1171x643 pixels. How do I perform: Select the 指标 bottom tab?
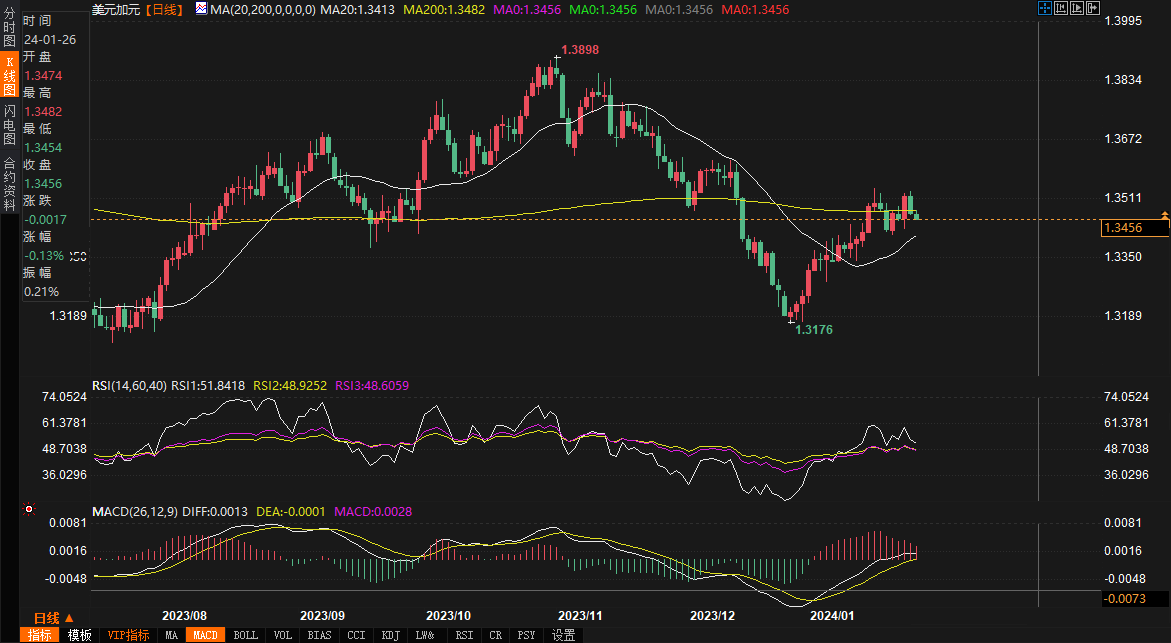(40, 635)
